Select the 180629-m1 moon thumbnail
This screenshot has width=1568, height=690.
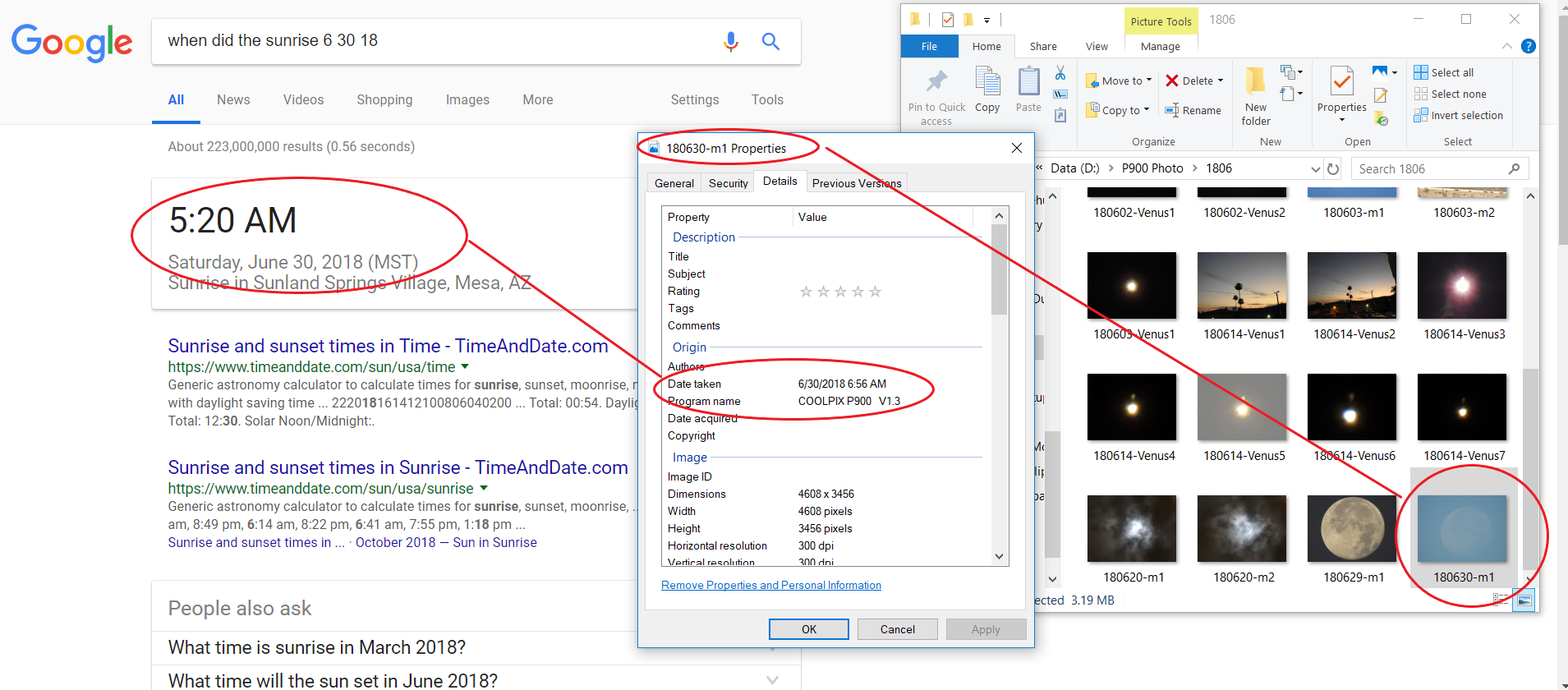tap(1352, 530)
